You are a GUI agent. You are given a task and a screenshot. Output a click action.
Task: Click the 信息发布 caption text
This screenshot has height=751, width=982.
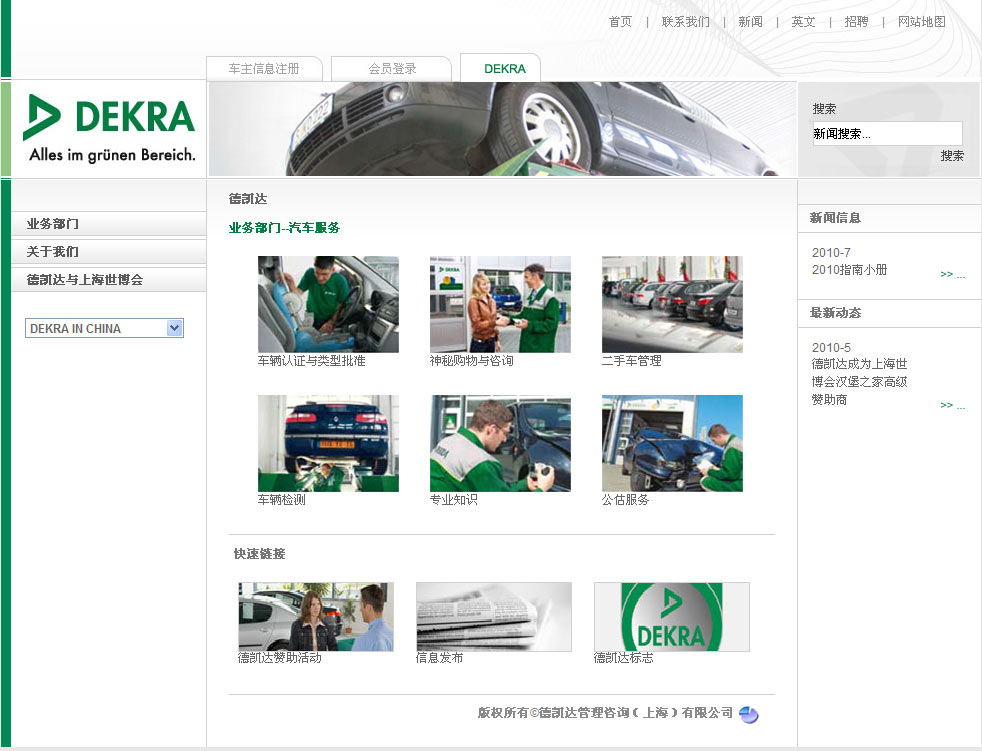pyautogui.click(x=439, y=658)
